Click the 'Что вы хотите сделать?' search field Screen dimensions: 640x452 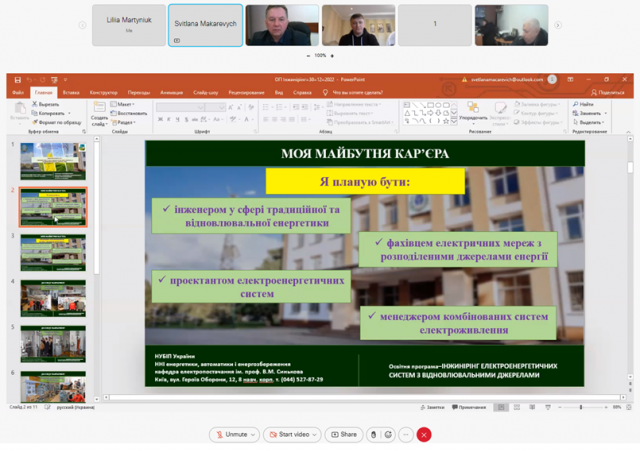358,93
